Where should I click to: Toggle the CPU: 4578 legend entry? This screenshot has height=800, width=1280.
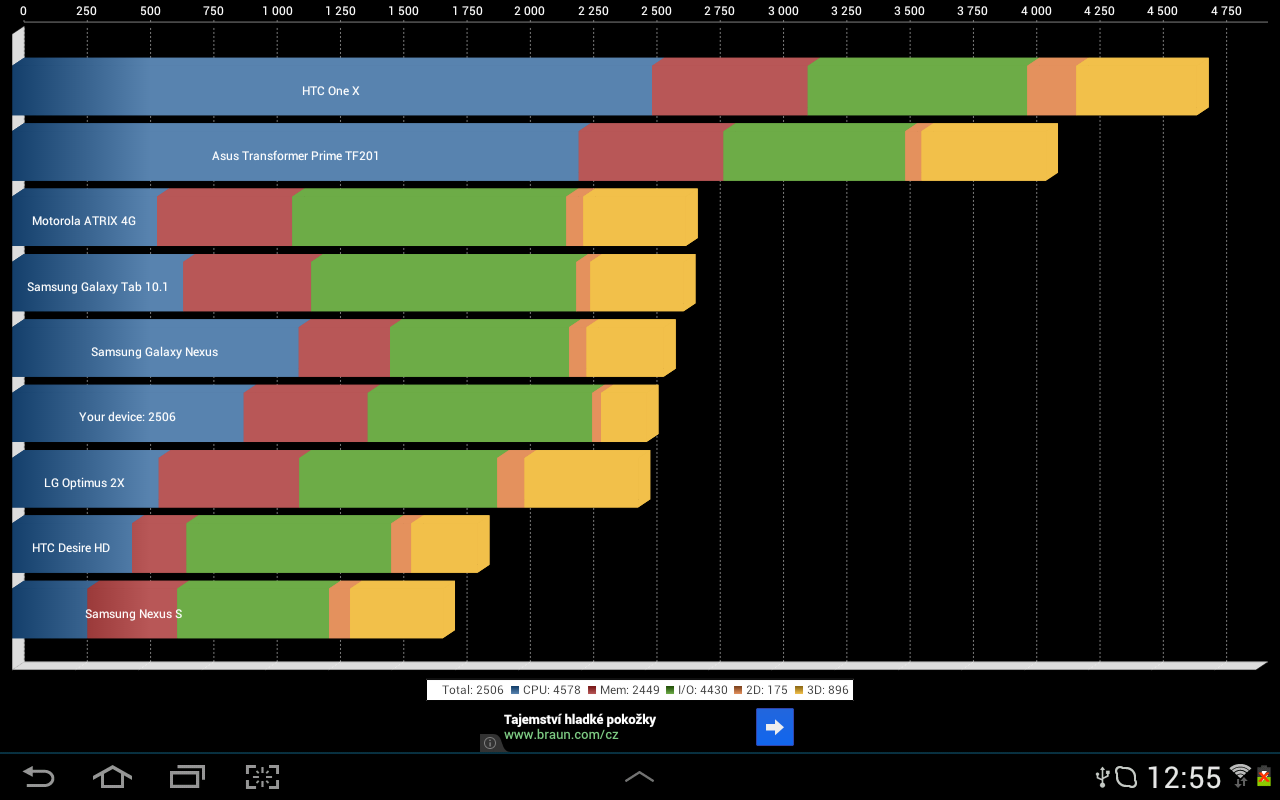click(554, 689)
